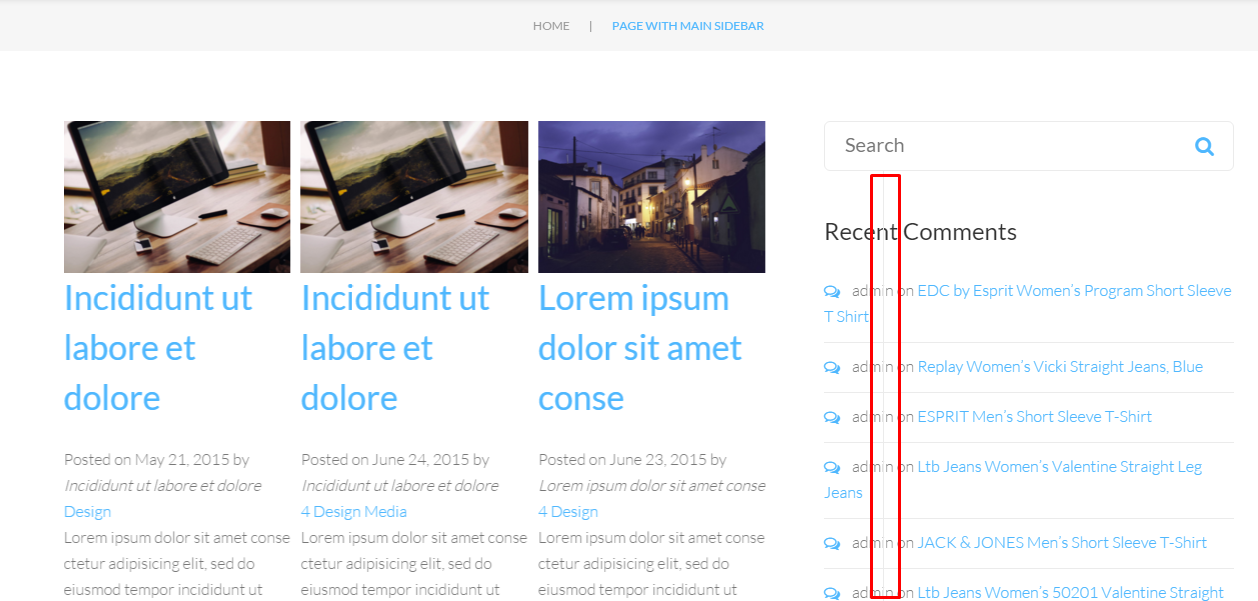1258x601 pixels.
Task: Open Lorem ipsum dolor sit amet conse title
Action: pyautogui.click(x=640, y=348)
